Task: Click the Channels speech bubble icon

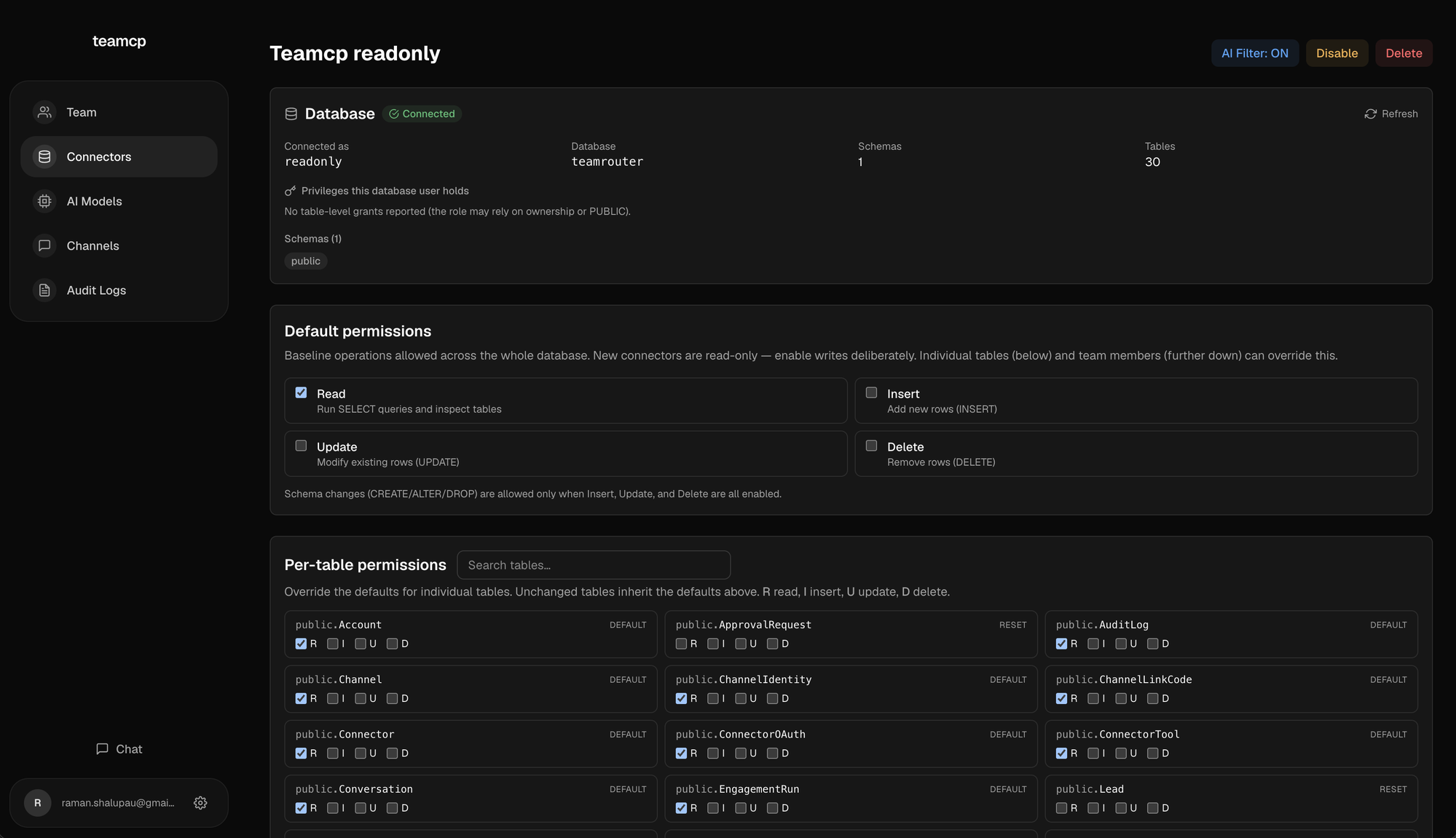Action: coord(44,245)
